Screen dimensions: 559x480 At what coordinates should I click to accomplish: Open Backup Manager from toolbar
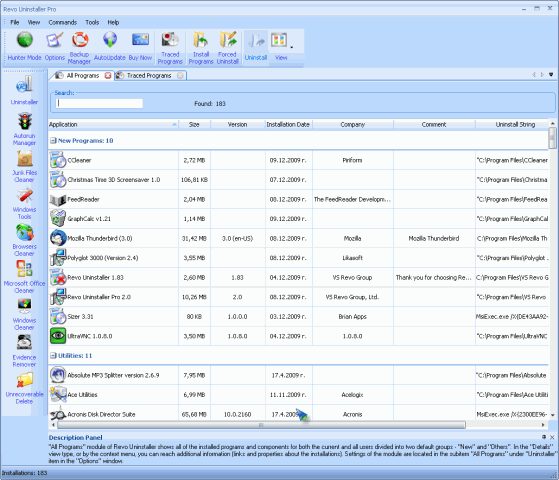[80, 48]
